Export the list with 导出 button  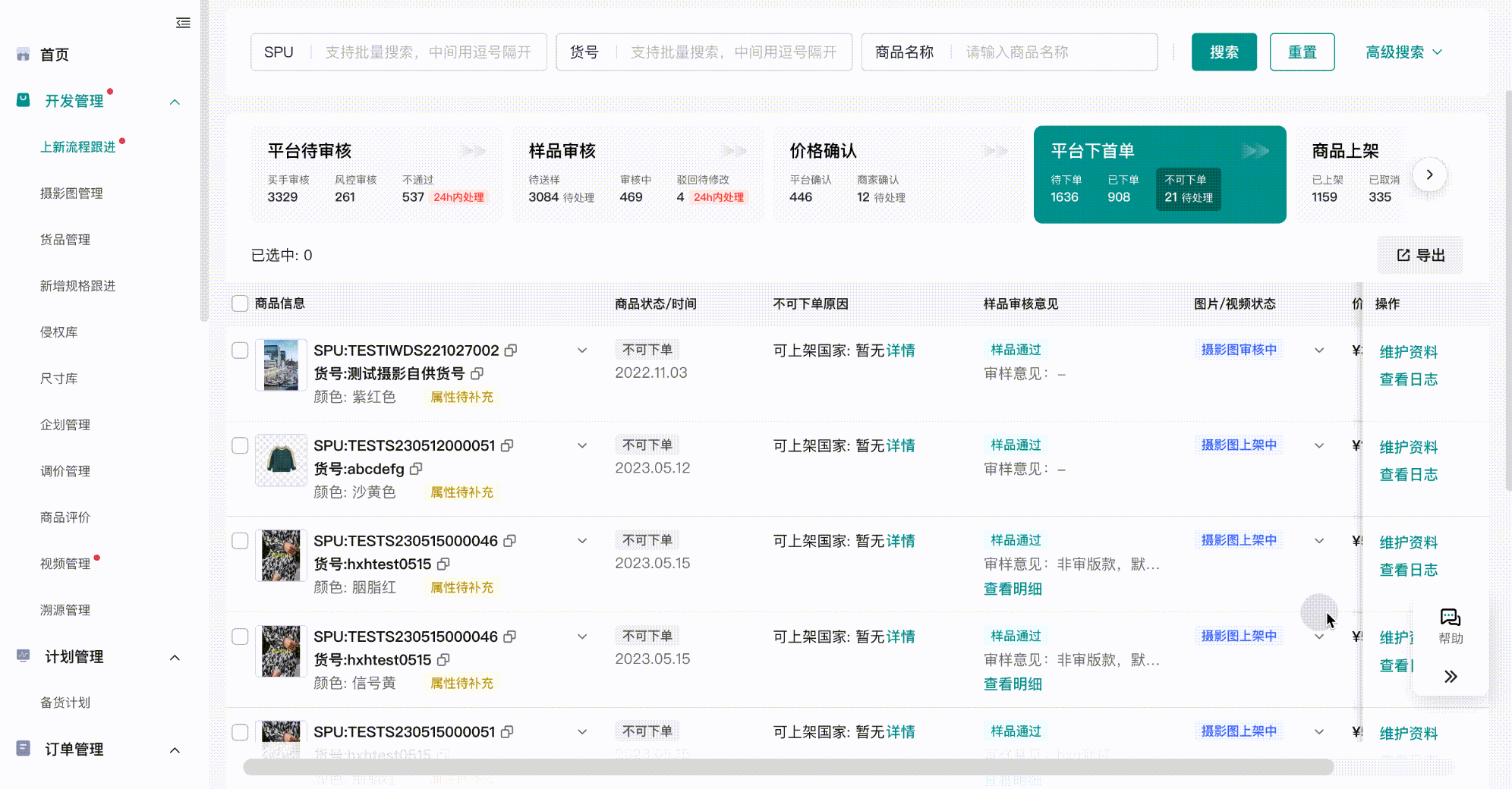pyautogui.click(x=1420, y=256)
